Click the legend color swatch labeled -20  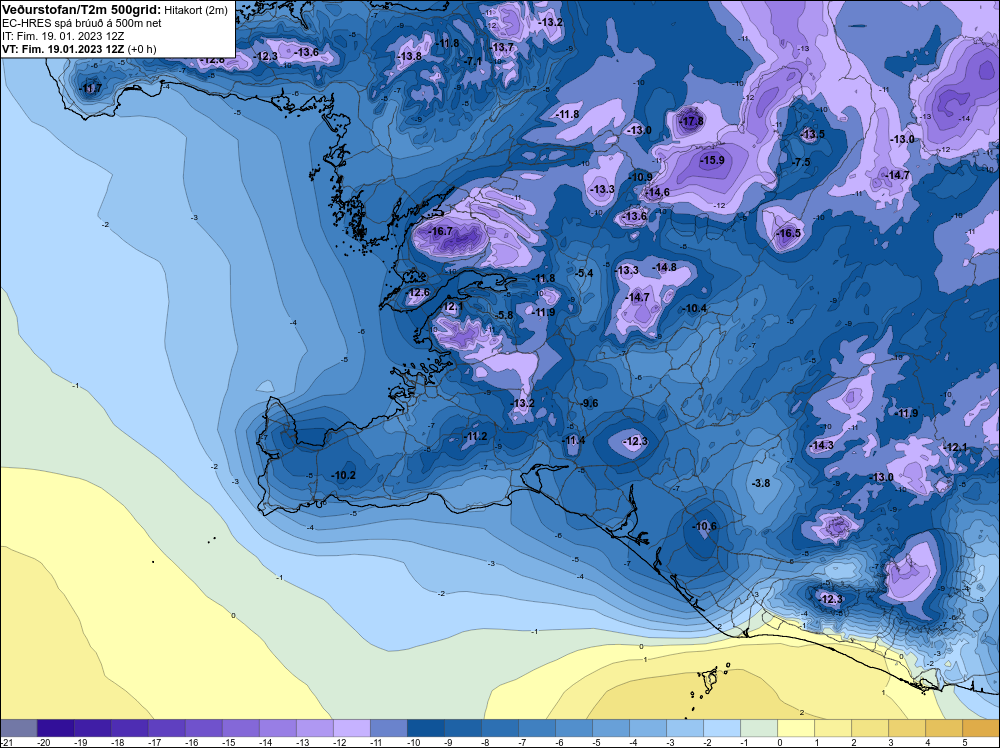point(55,728)
